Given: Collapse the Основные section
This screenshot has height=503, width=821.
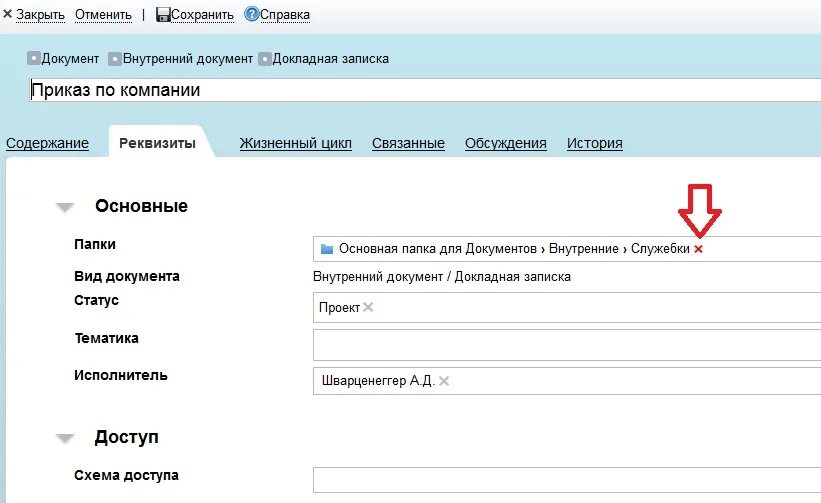Looking at the screenshot, I should (x=65, y=208).
